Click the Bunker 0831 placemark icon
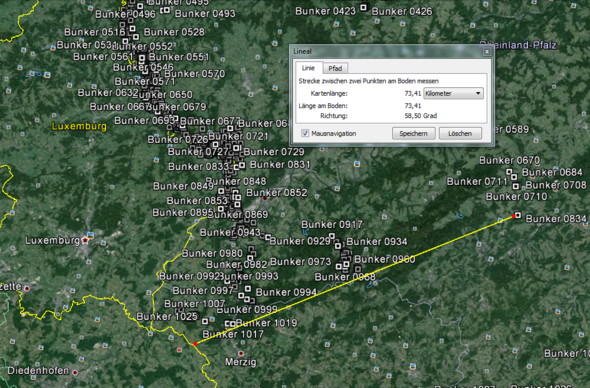This screenshot has height=388, width=590. (242, 165)
